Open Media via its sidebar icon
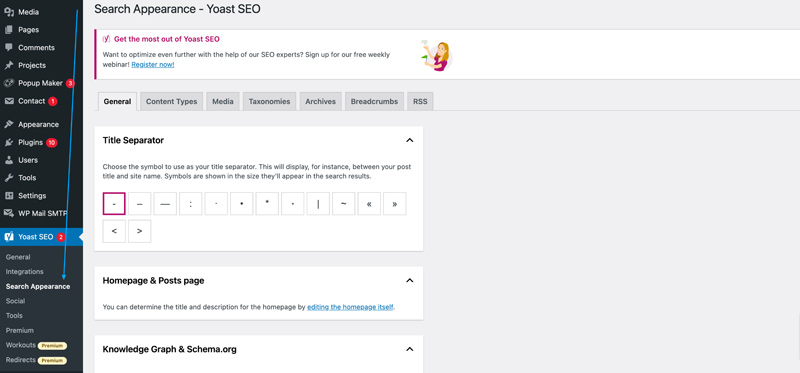800x373 pixels. [9, 12]
